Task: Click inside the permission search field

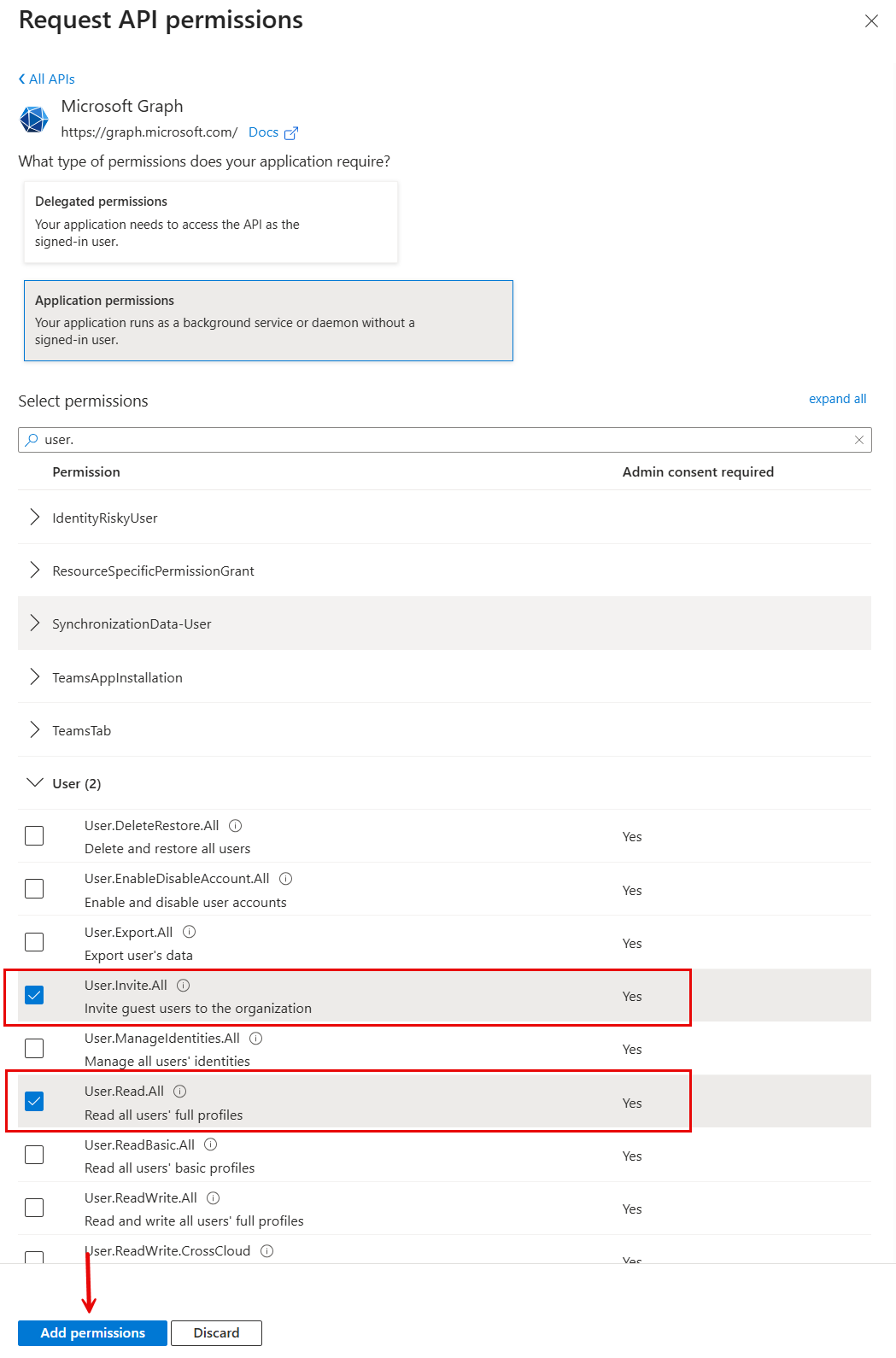Action: (342, 439)
